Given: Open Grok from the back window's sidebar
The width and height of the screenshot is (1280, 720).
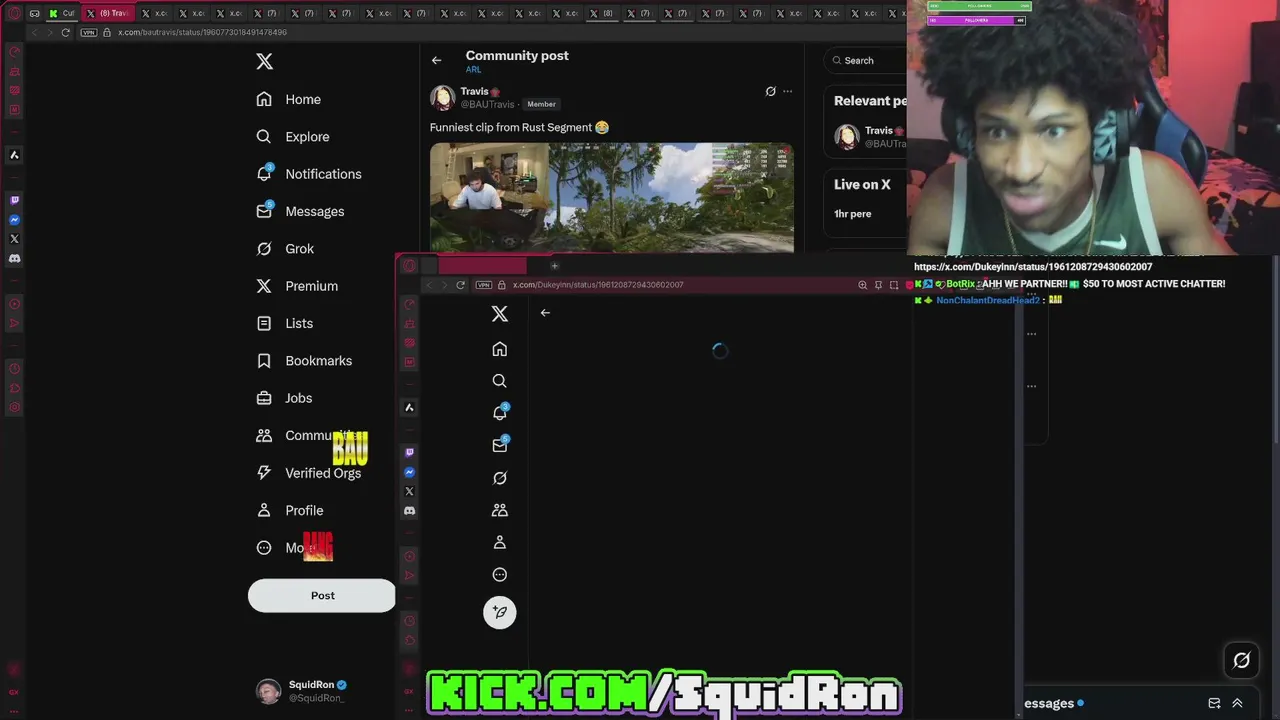Looking at the screenshot, I should pyautogui.click(x=285, y=249).
